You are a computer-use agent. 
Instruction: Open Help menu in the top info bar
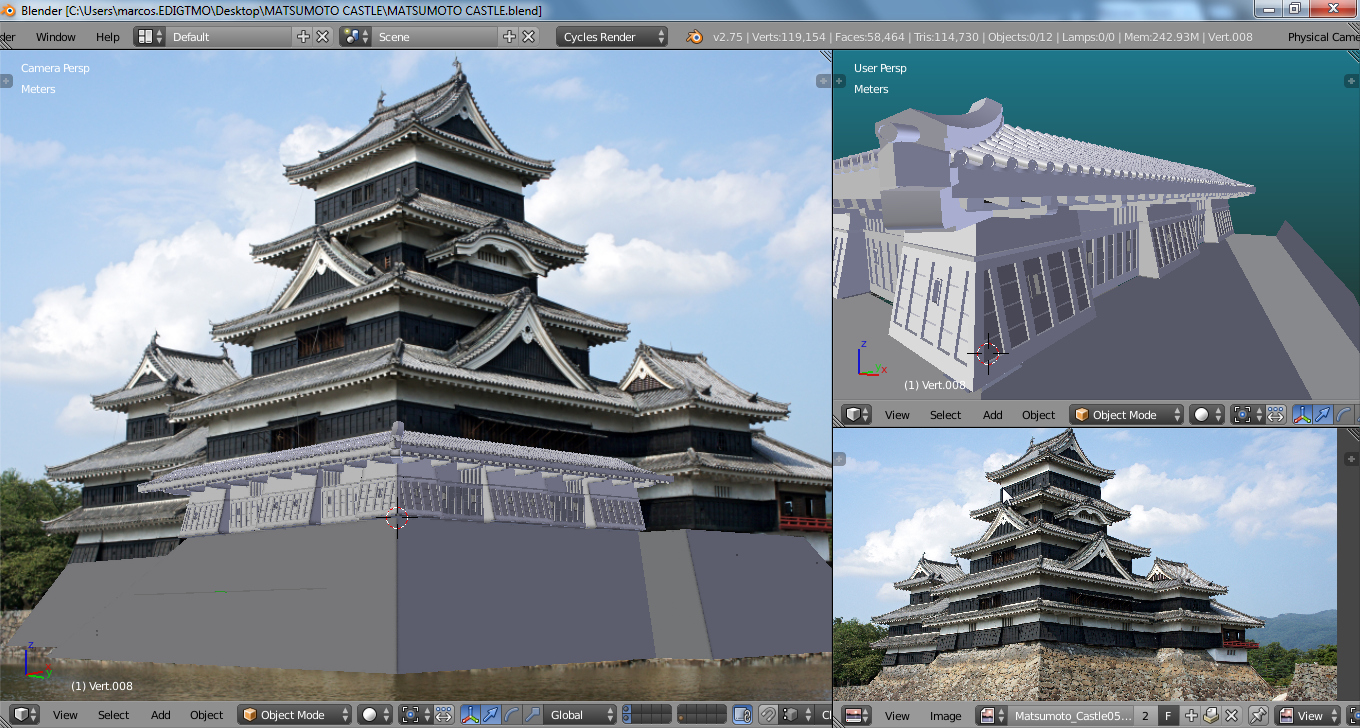click(108, 37)
